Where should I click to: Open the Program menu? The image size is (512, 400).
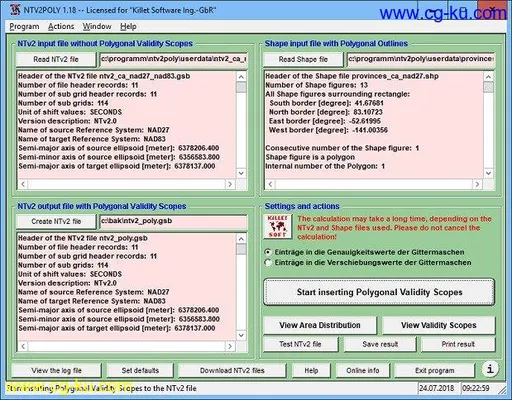tap(24, 26)
